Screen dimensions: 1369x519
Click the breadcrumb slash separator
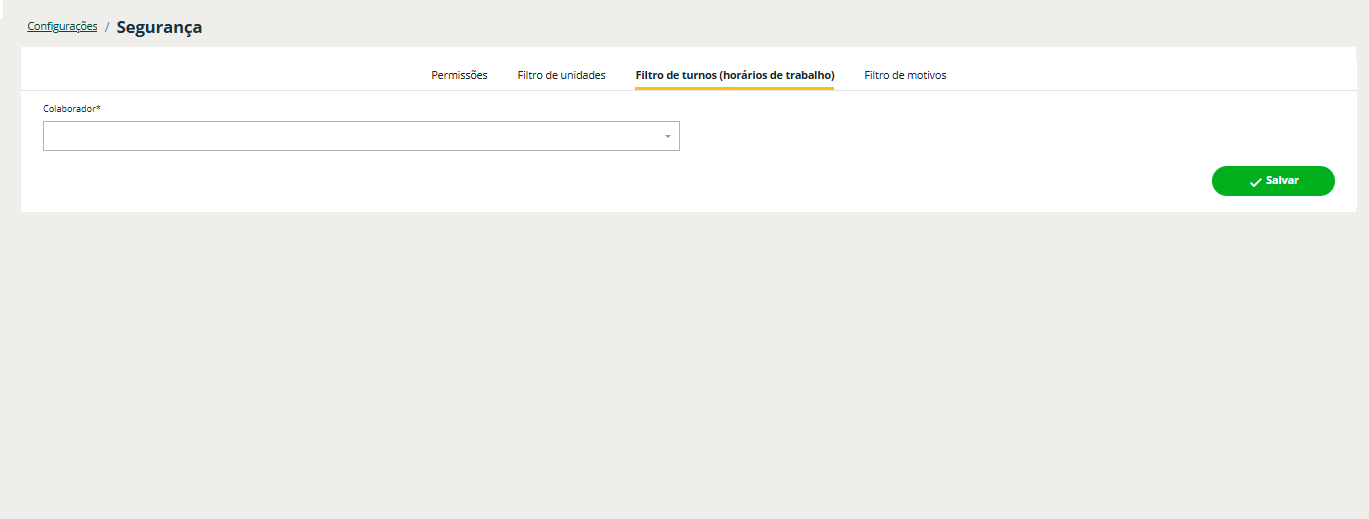pos(107,28)
